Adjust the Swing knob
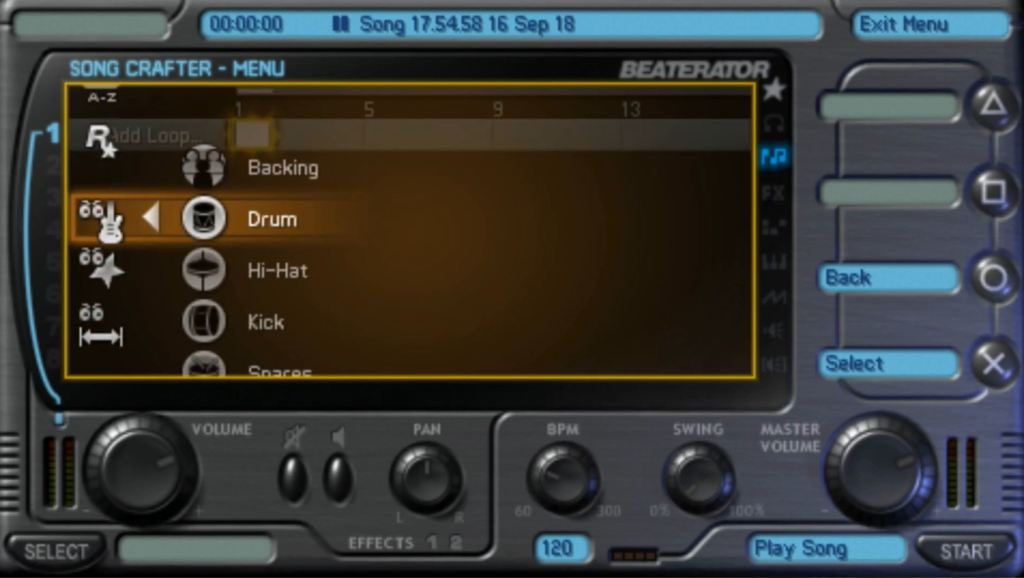Image resolution: width=1024 pixels, height=578 pixels. tap(697, 479)
